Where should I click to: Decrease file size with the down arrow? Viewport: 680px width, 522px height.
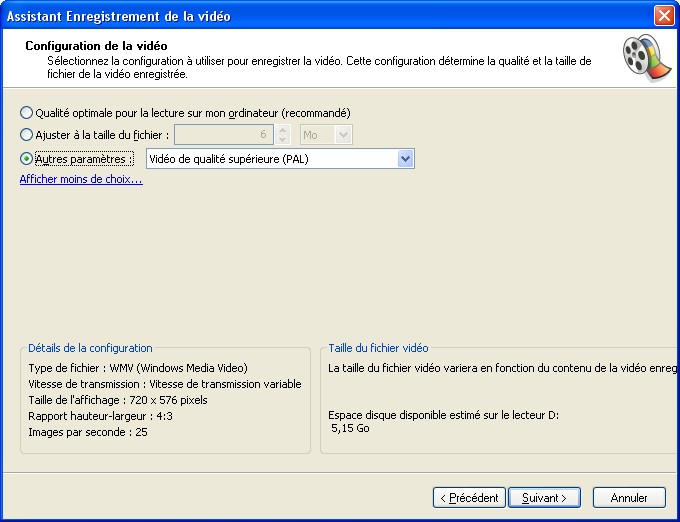[x=284, y=139]
